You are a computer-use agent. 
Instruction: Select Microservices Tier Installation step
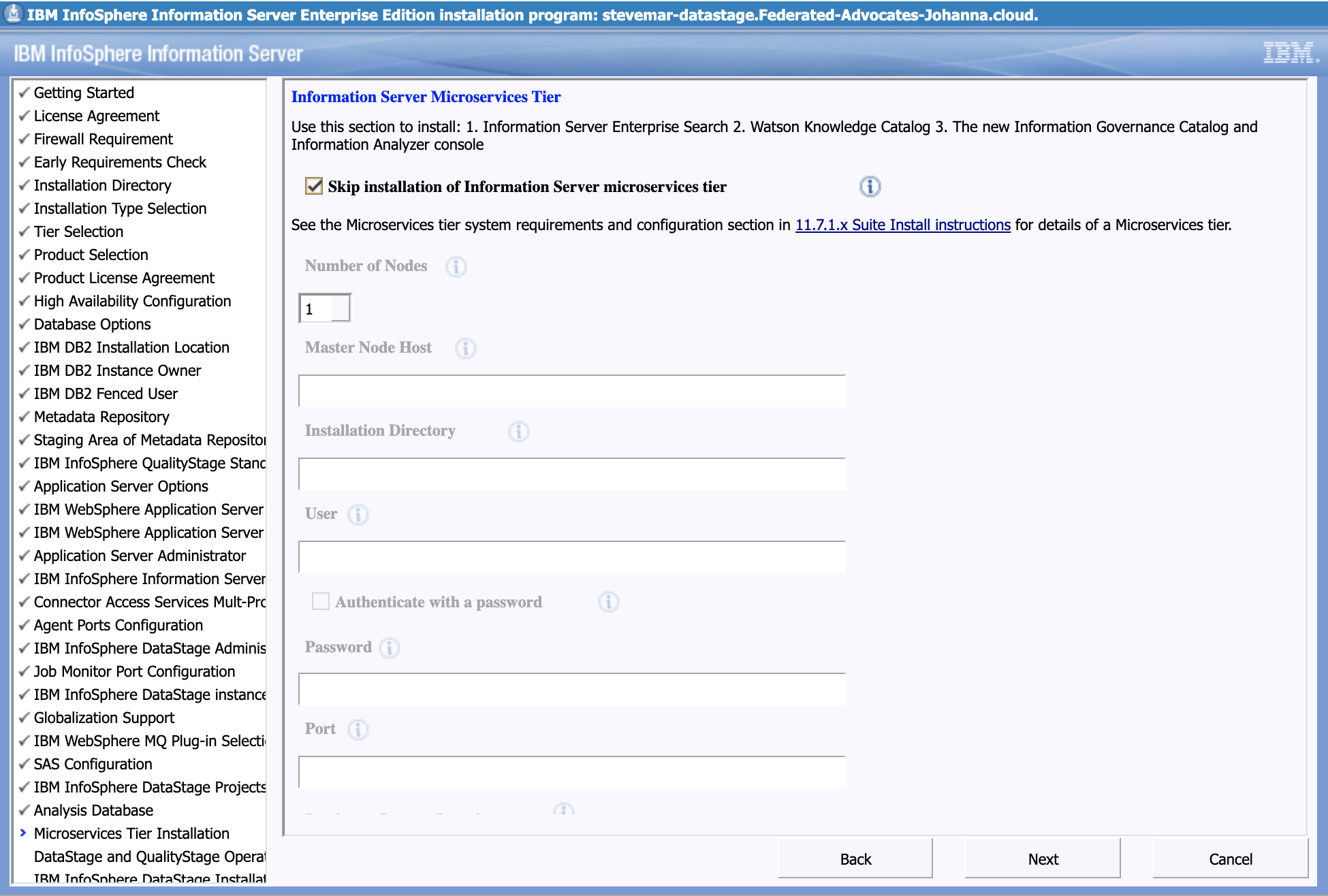point(131,833)
